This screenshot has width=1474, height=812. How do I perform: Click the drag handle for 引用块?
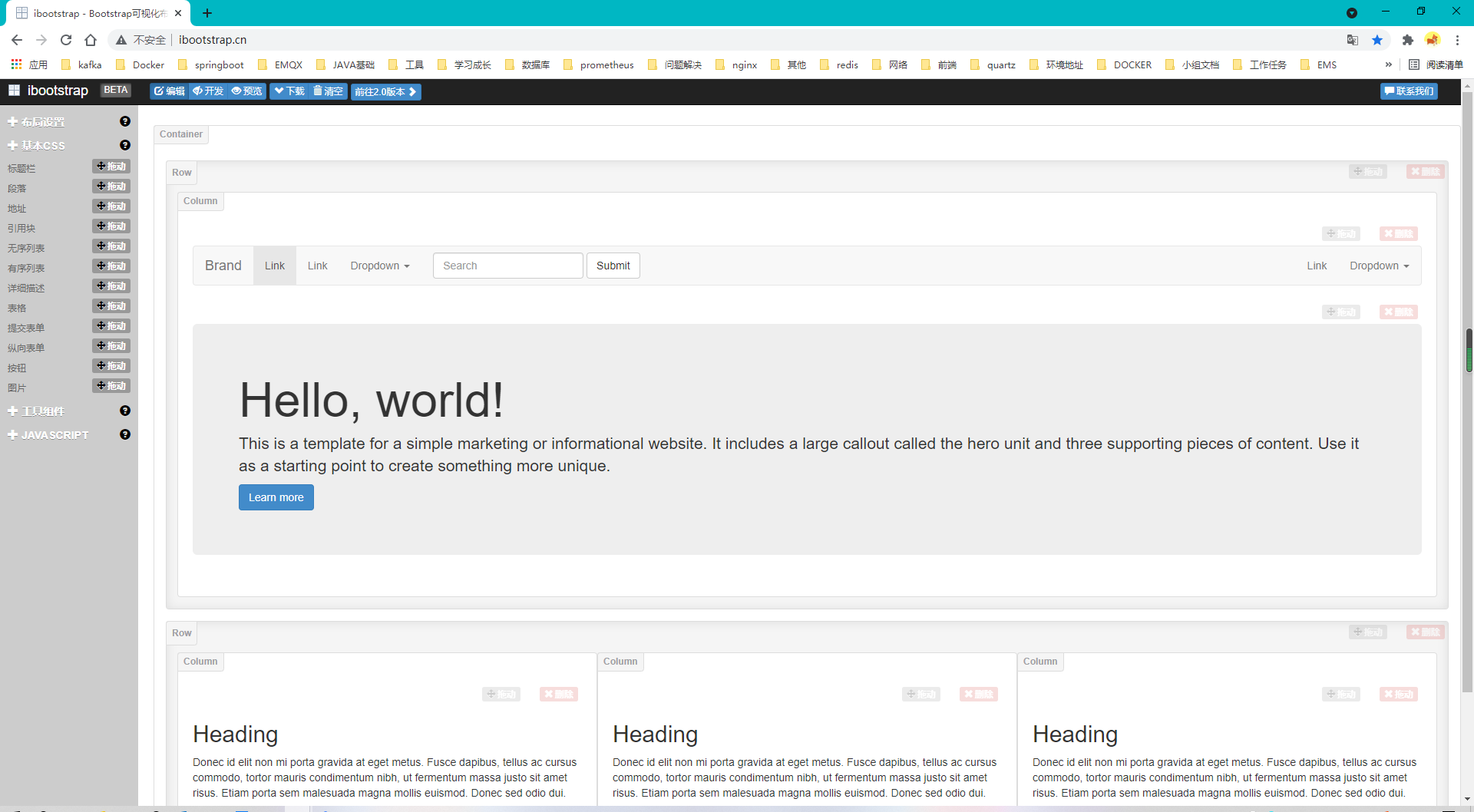tap(111, 226)
